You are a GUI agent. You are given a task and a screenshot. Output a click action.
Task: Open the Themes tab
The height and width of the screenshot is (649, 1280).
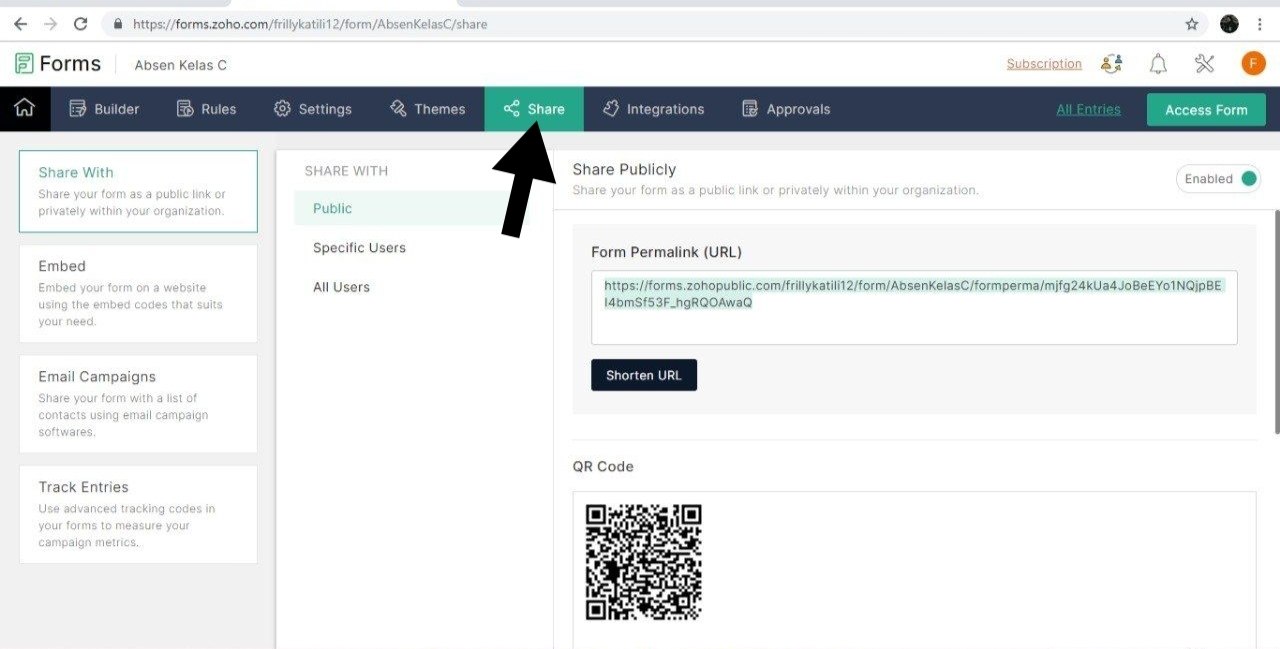[428, 109]
